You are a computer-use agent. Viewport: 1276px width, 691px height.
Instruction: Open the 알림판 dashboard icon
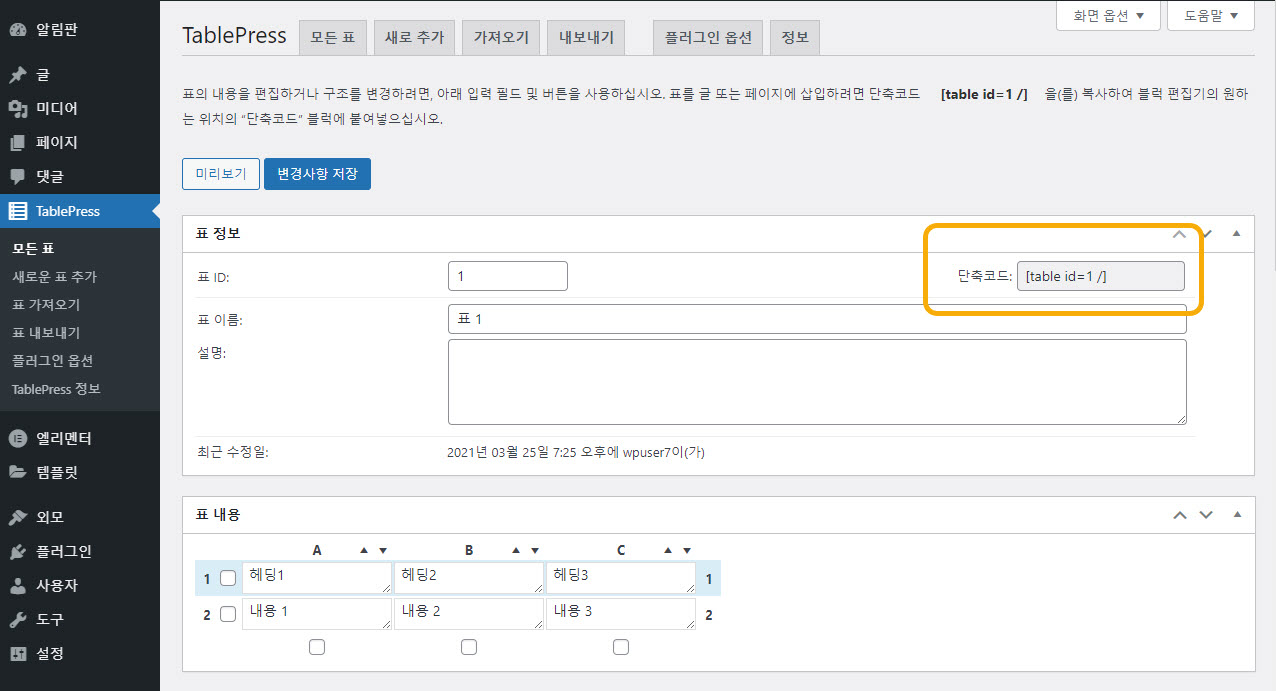pos(18,29)
